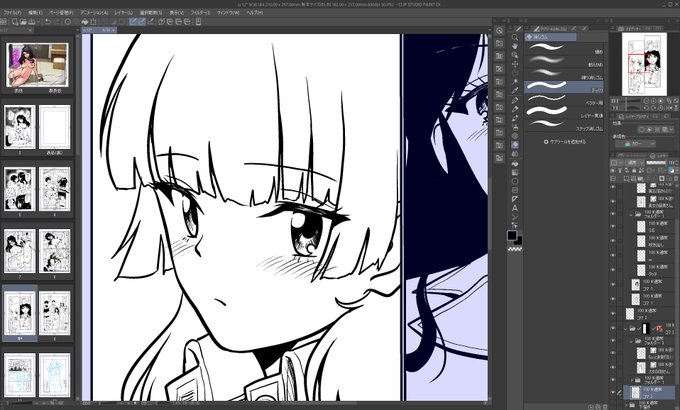Screen dimensions: 680x410
Task: Select the Eyedropper tool
Action: point(515,91)
